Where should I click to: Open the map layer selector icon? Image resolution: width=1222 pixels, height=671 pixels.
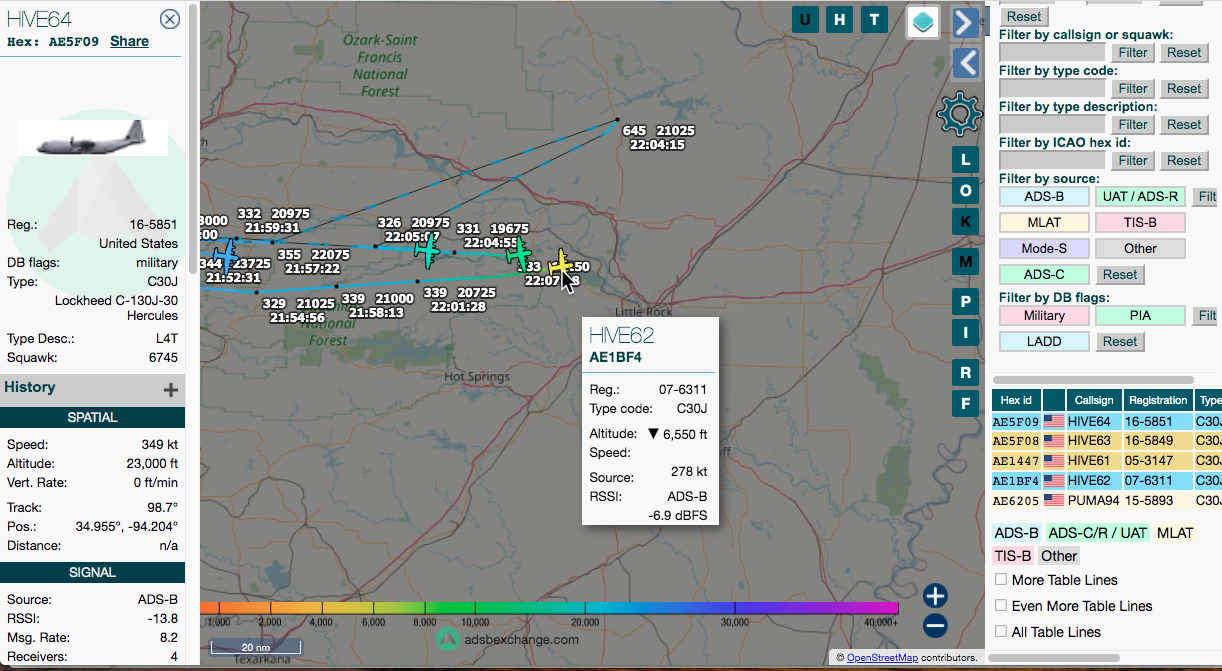click(x=923, y=21)
